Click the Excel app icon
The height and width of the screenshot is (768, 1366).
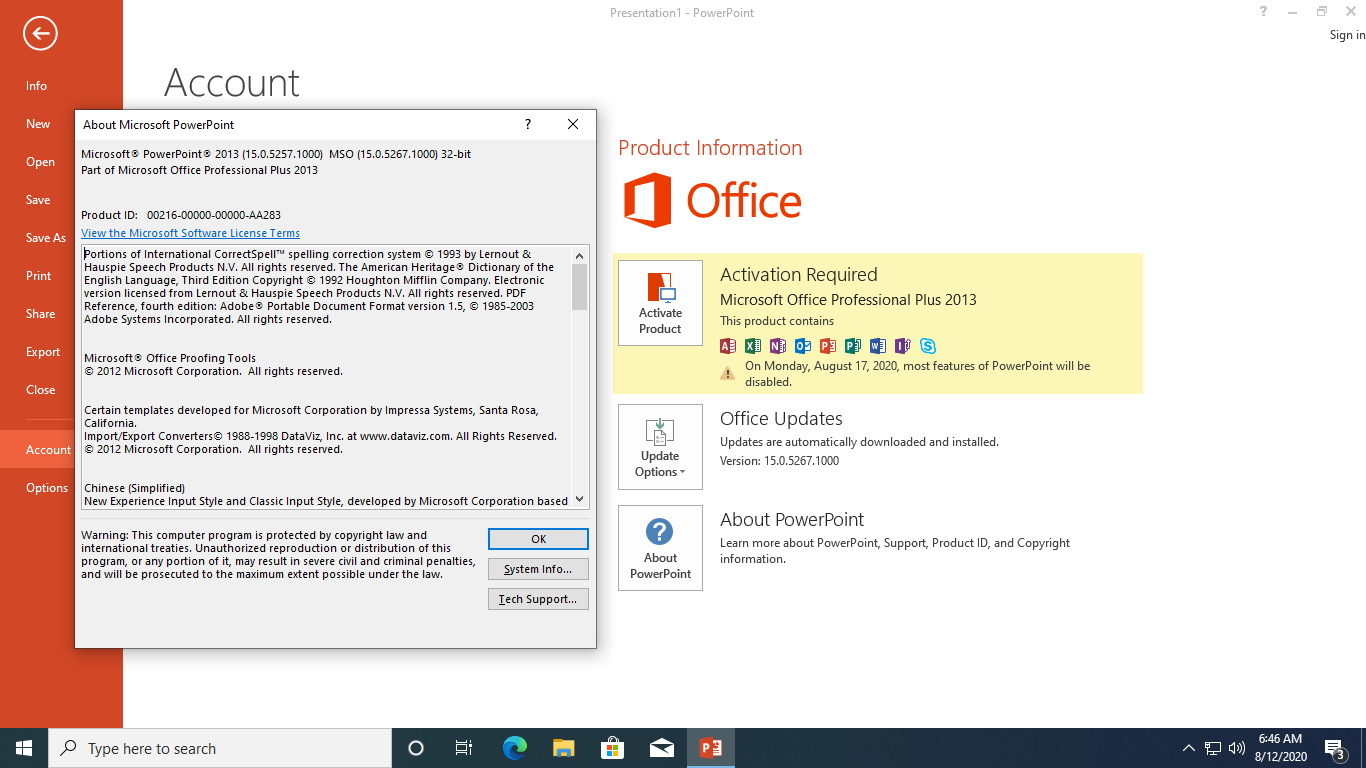tap(753, 346)
